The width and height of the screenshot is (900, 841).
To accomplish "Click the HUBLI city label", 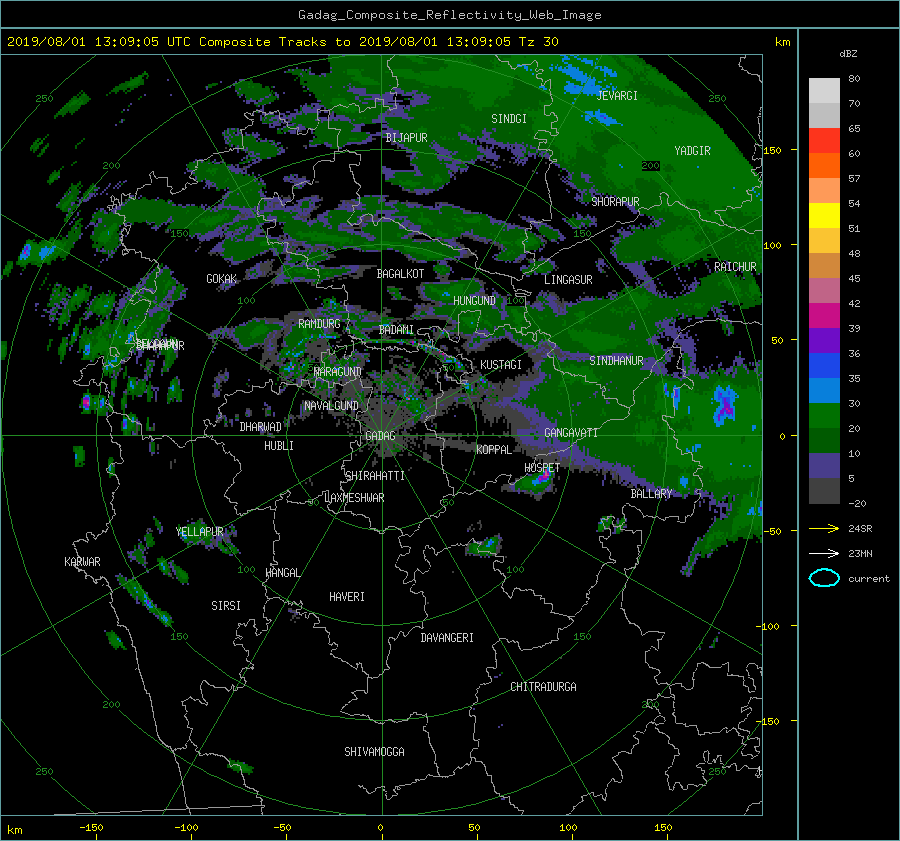I will pyautogui.click(x=279, y=446).
